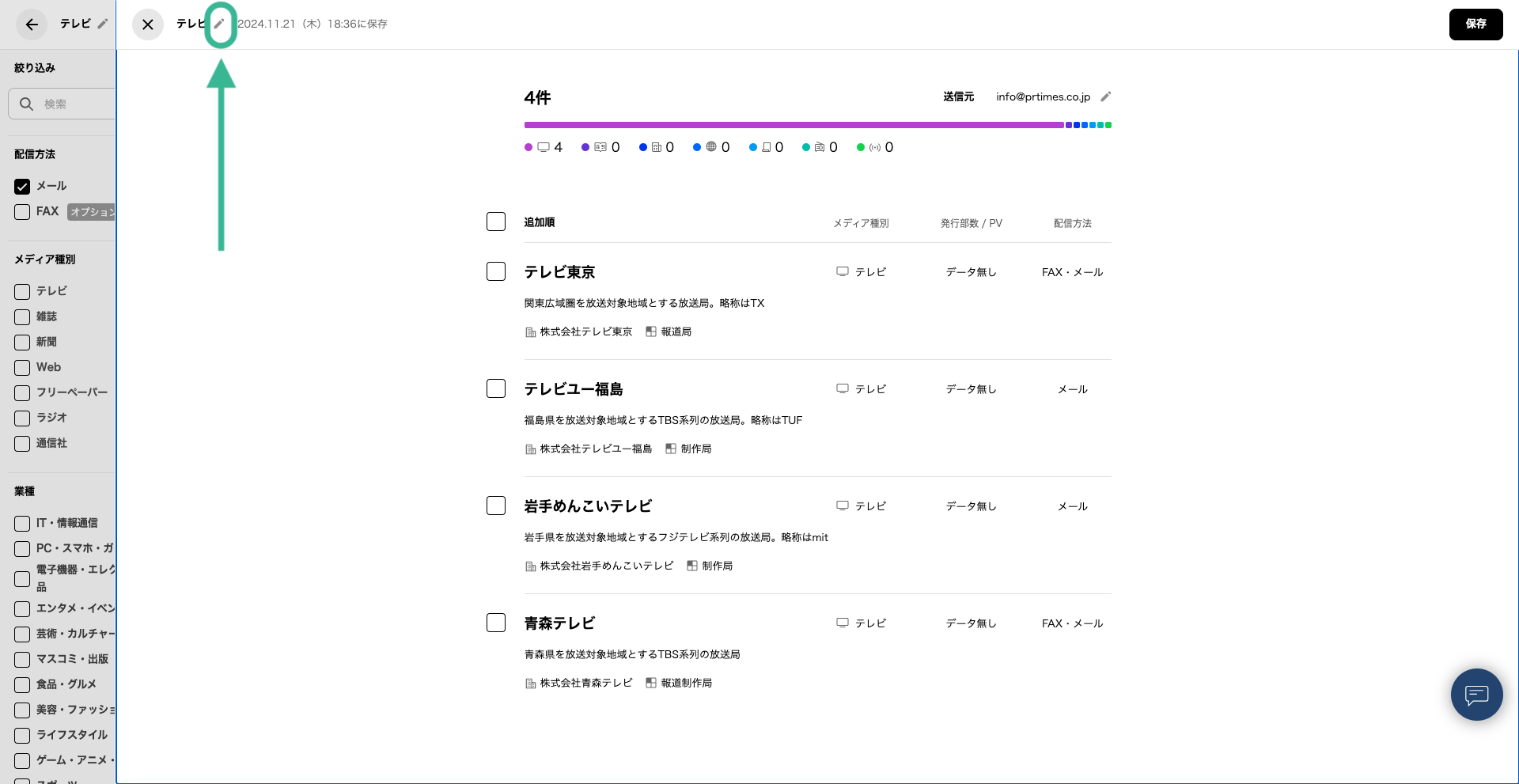Viewport: 1519px width, 784px height.
Task: Check the 通信社 media type filter
Action: [22, 444]
